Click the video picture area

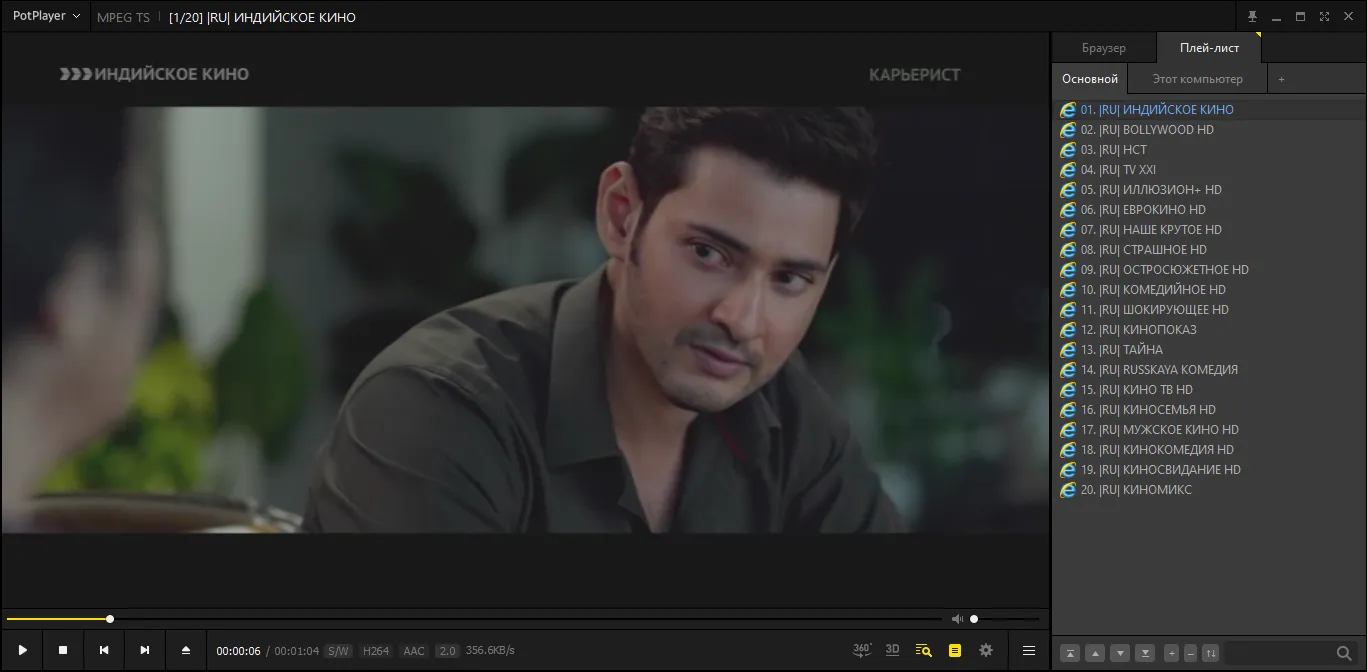pos(525,320)
